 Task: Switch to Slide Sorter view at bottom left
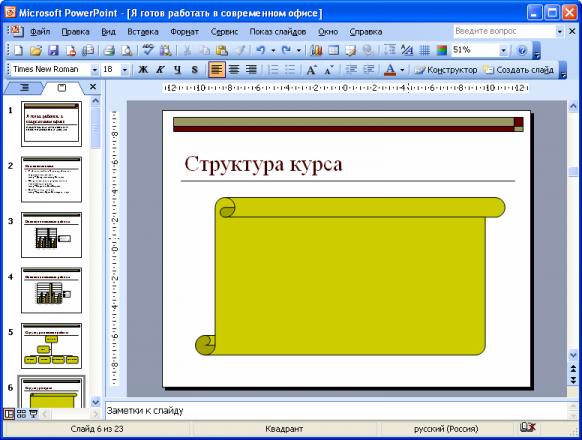coord(21,414)
